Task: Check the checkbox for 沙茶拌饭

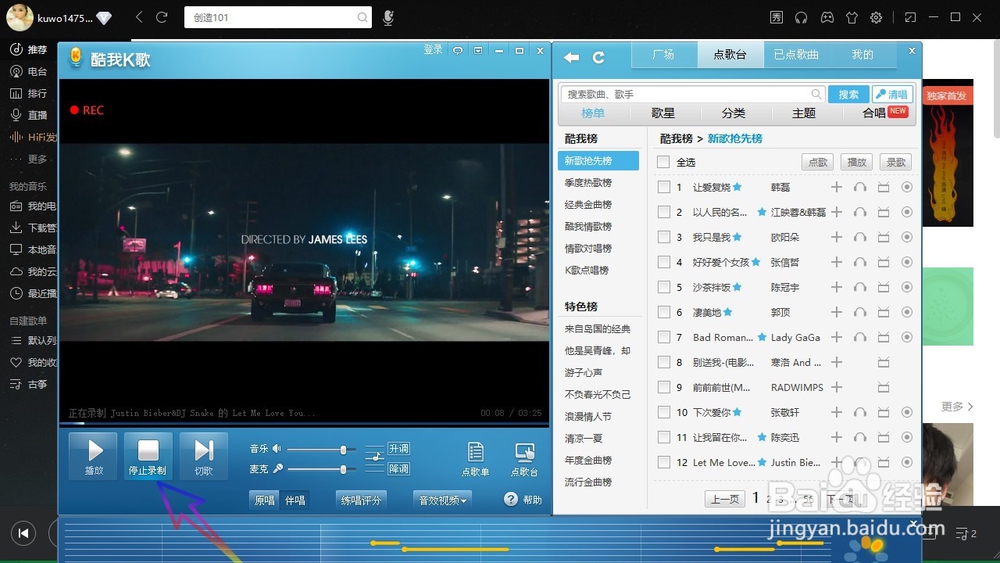Action: (x=664, y=288)
